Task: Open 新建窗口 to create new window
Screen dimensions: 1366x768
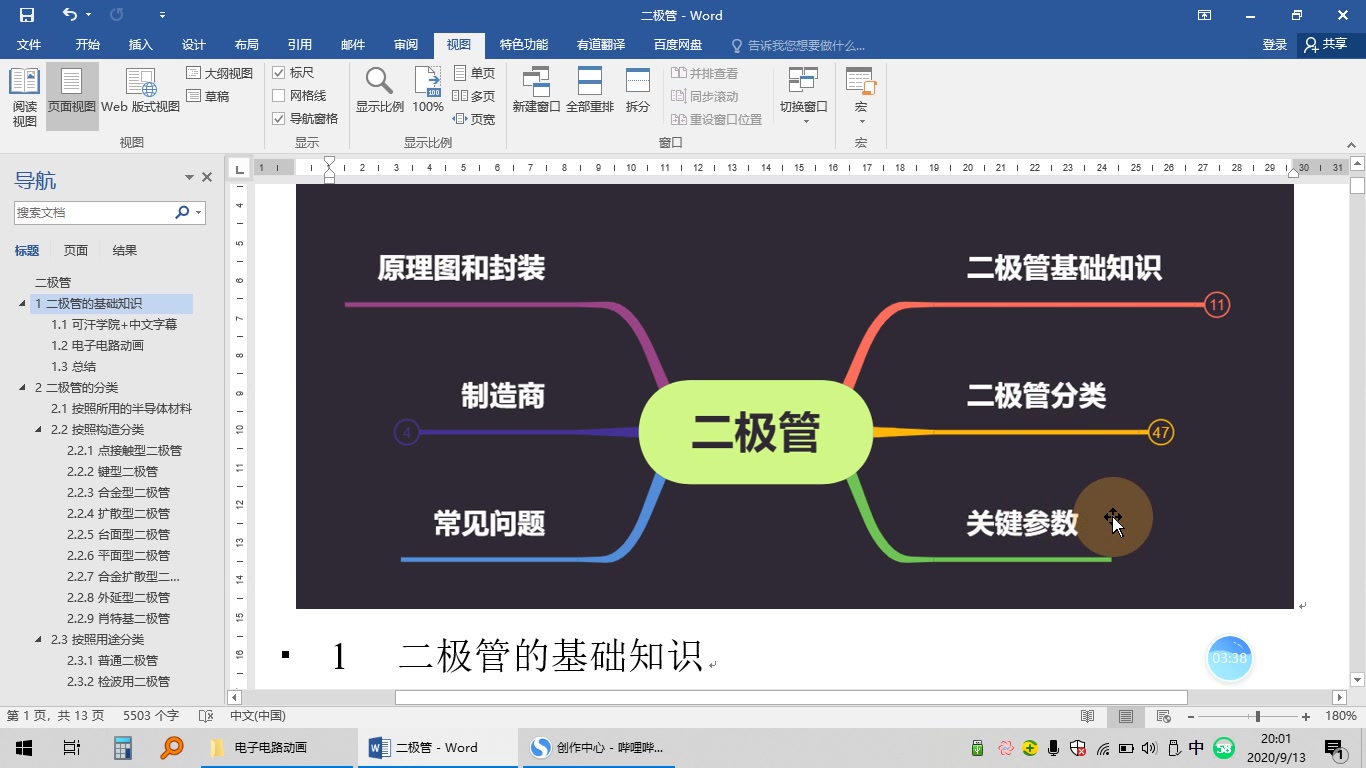Action: pyautogui.click(x=536, y=90)
